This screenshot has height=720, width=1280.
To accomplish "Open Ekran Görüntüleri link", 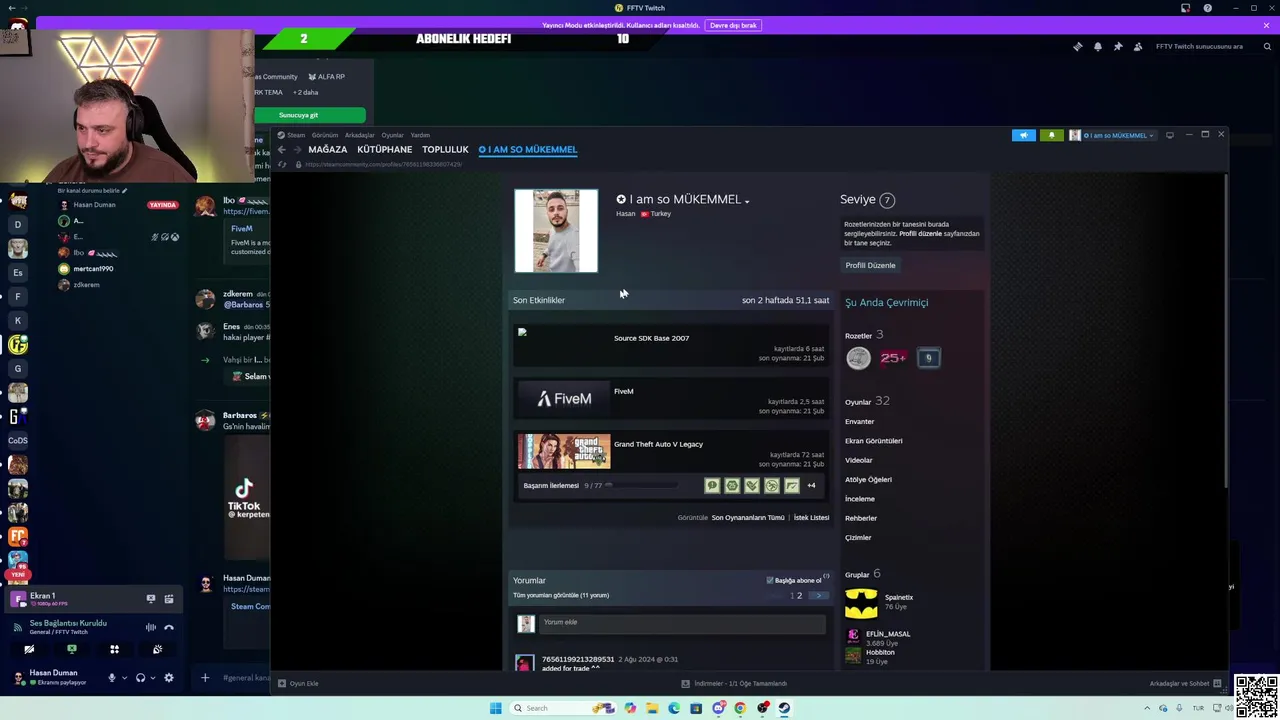I will tap(874, 441).
